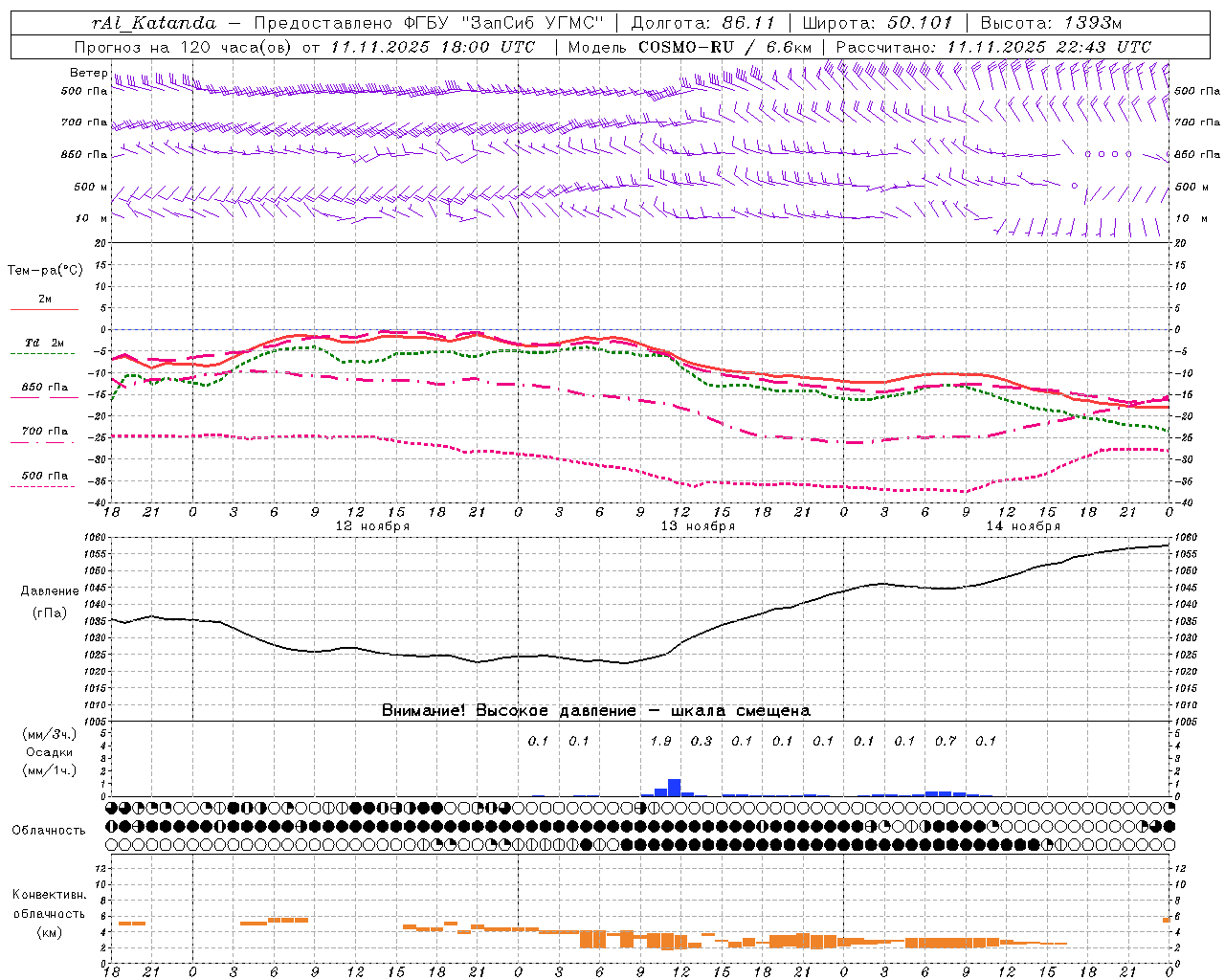Click the 0.3 precipitation value
Screen dimensions: 1225x980
point(702,741)
